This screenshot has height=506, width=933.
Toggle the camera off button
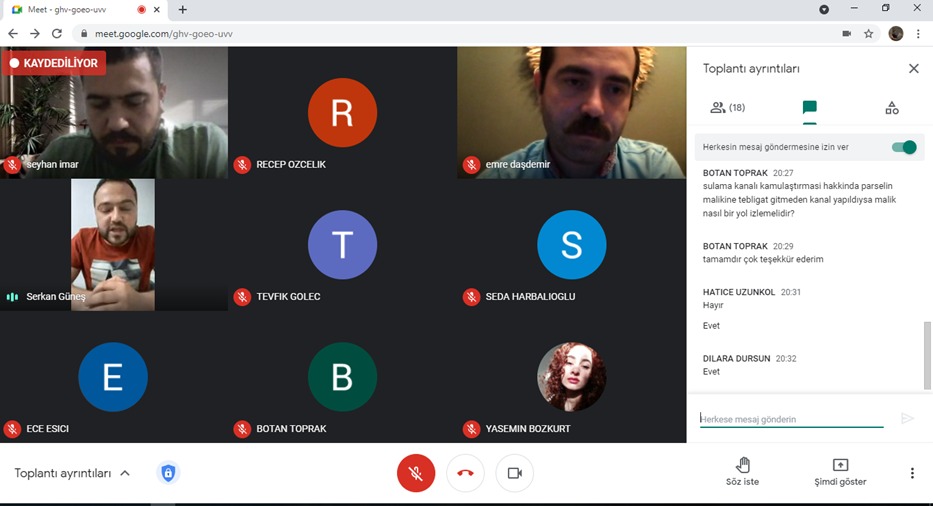[x=514, y=473]
